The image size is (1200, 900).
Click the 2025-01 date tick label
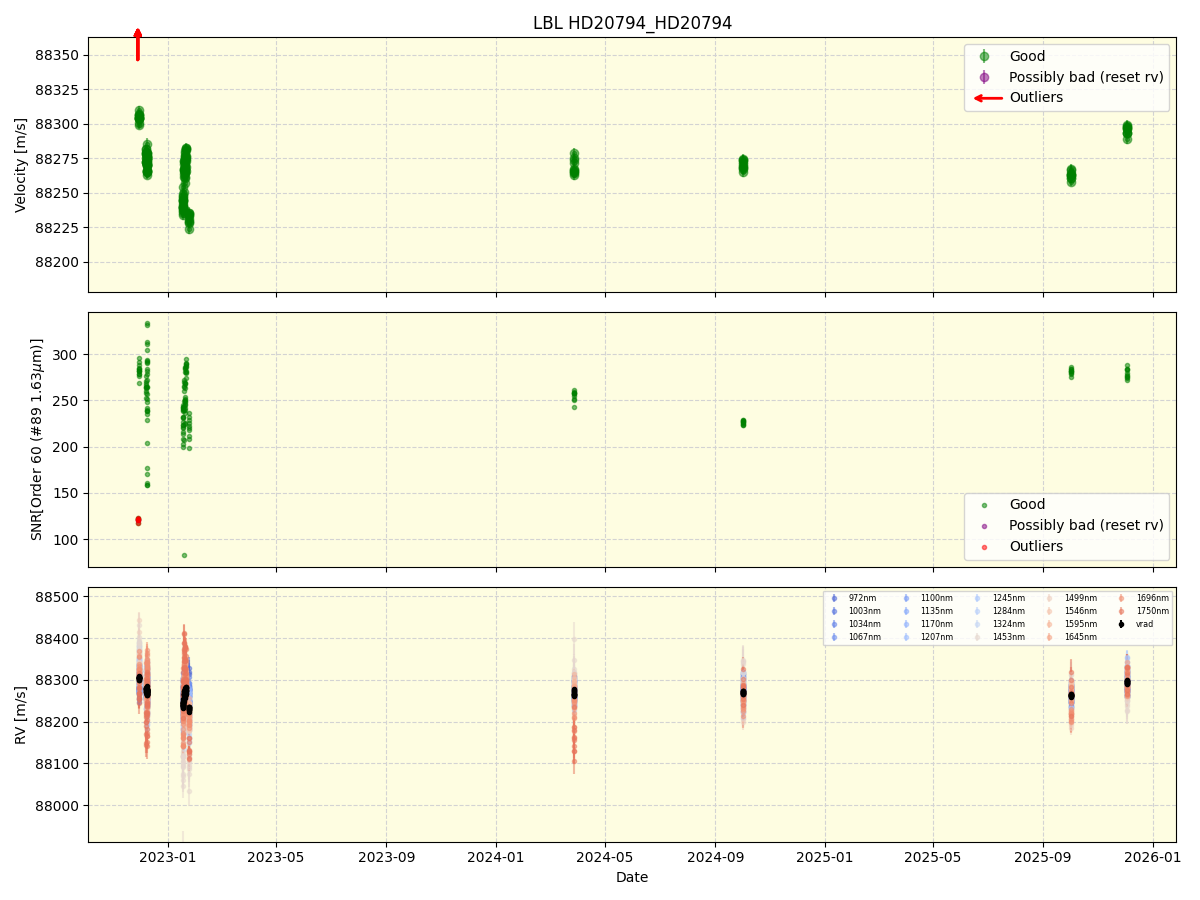825,857
